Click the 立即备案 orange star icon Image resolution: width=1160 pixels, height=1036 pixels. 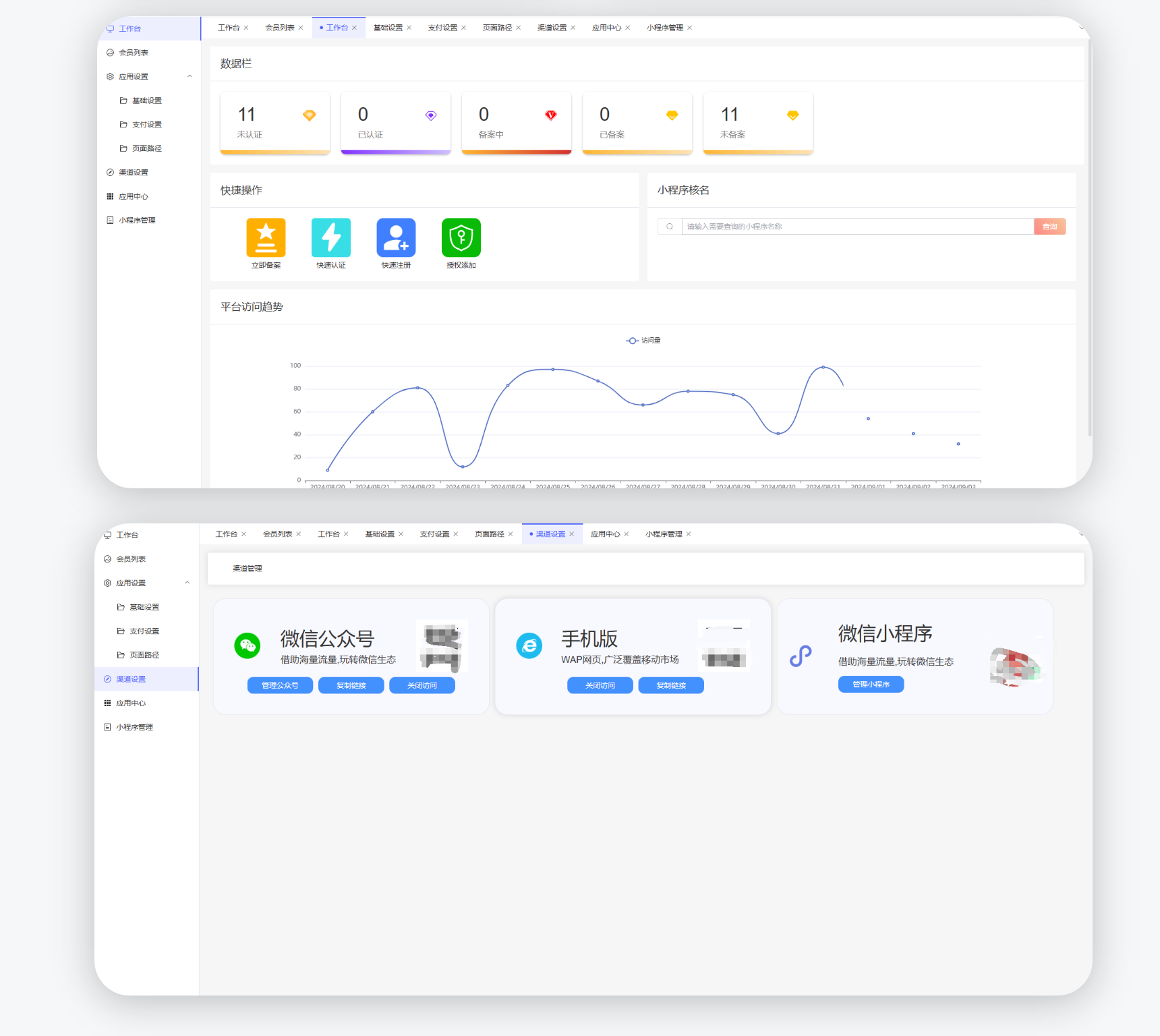tap(266, 237)
